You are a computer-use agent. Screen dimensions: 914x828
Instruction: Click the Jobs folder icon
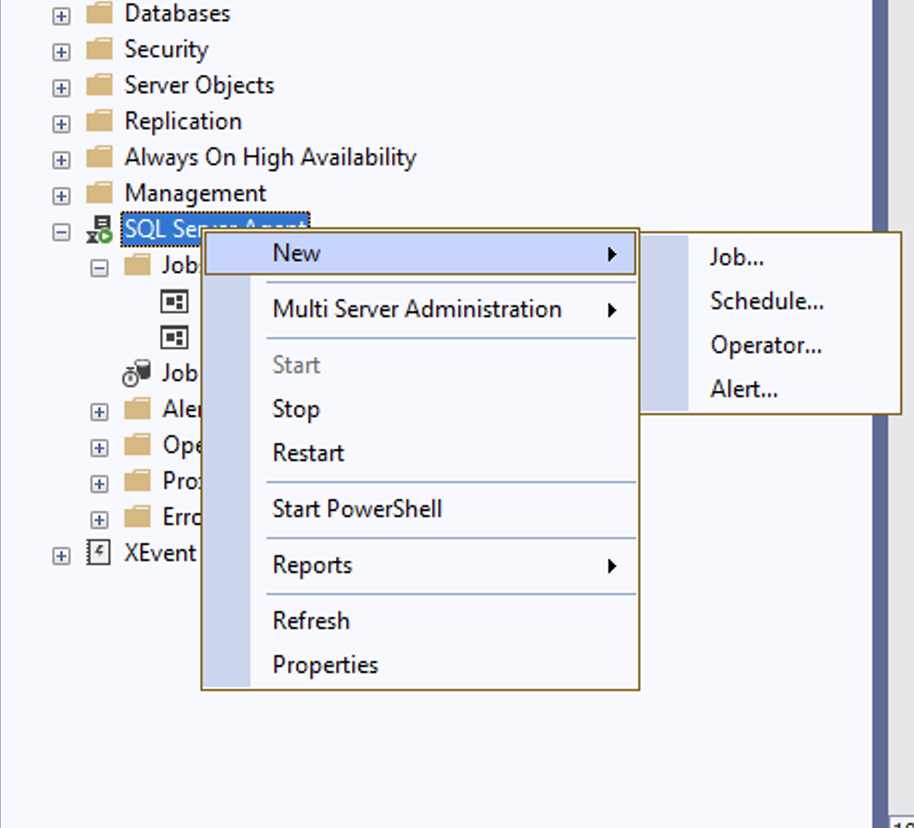pyautogui.click(x=138, y=265)
